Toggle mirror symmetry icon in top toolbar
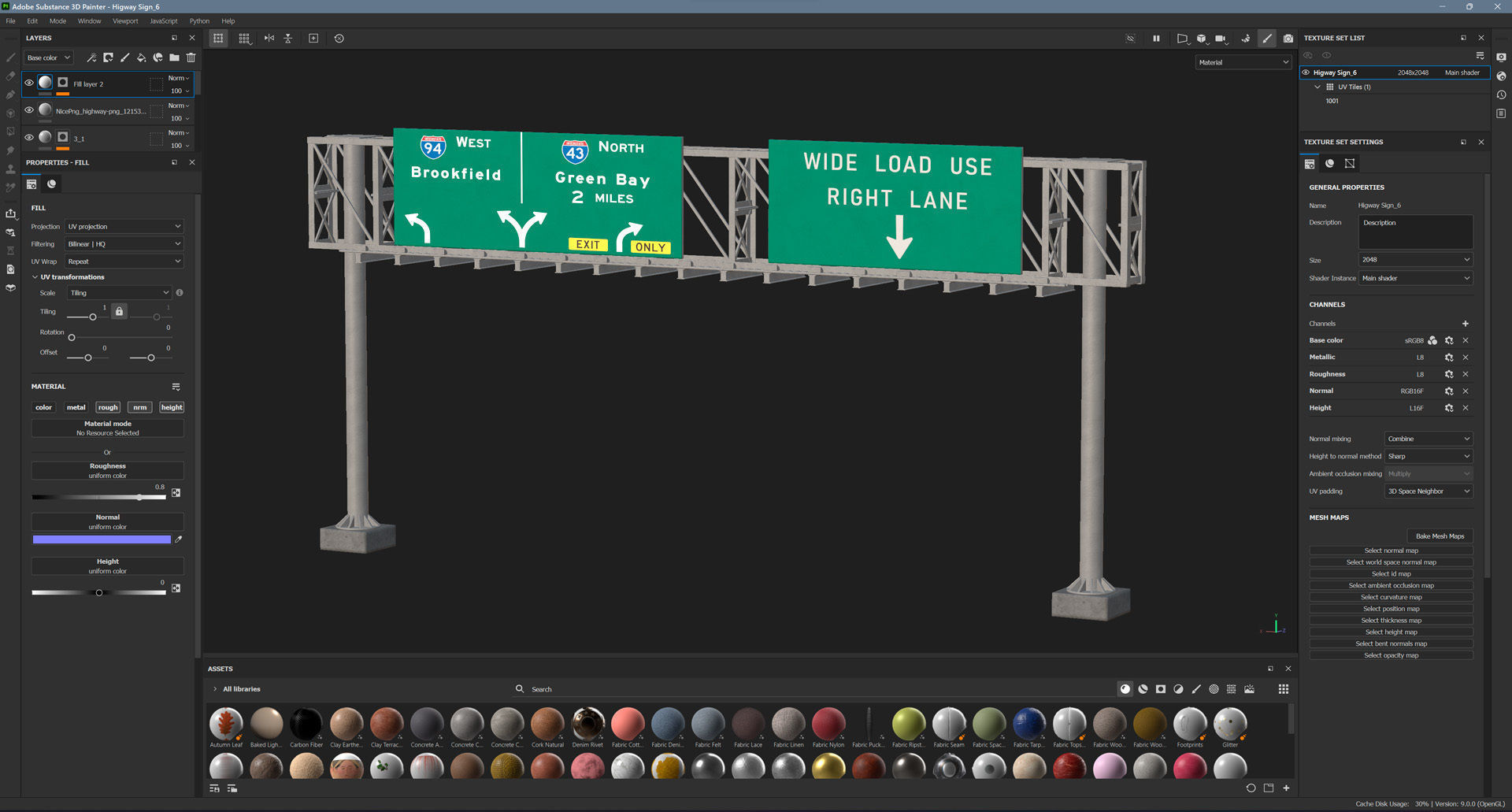Screen dimensions: 1512x812 pyautogui.click(x=269, y=38)
